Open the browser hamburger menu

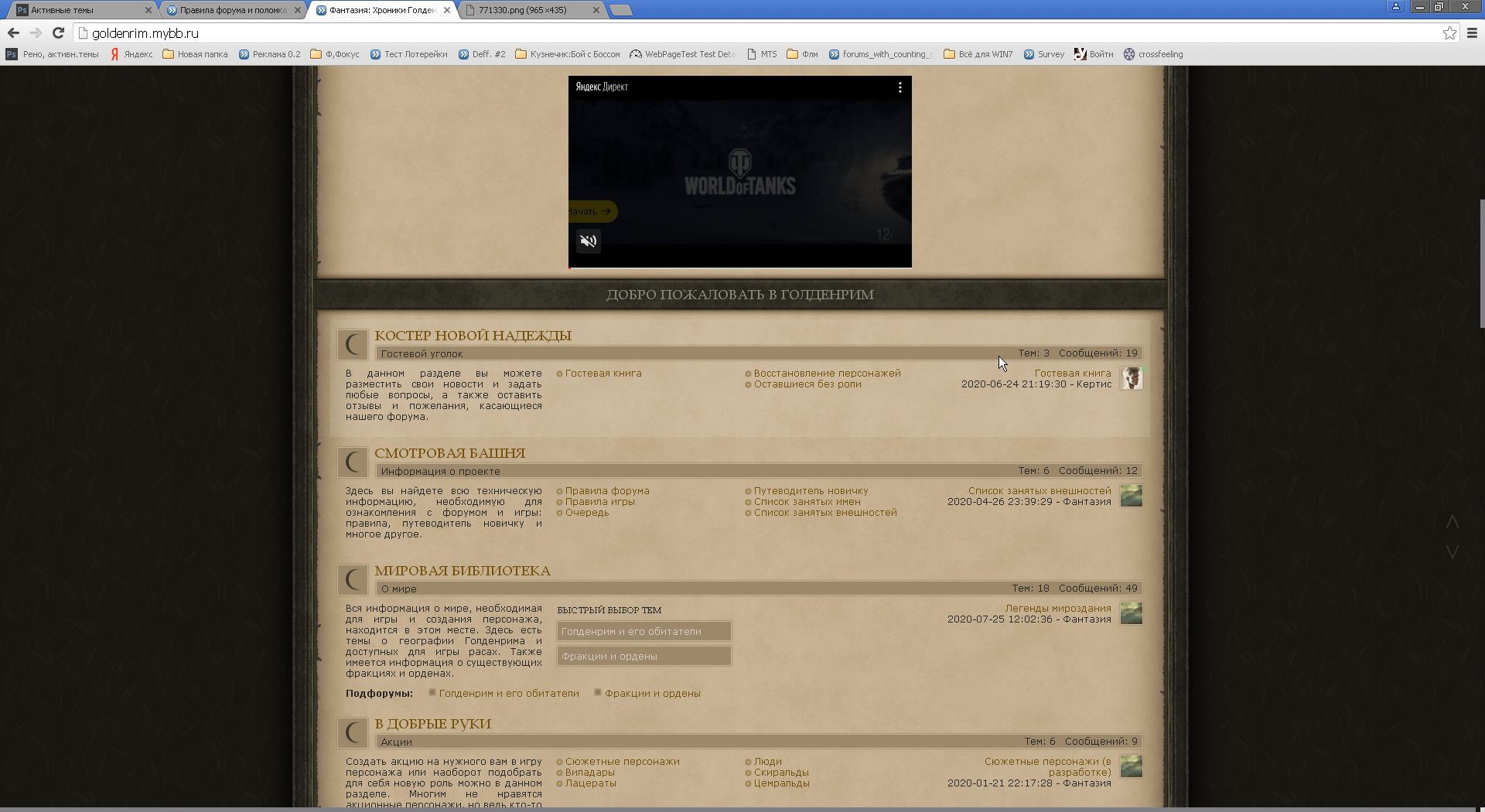1472,32
